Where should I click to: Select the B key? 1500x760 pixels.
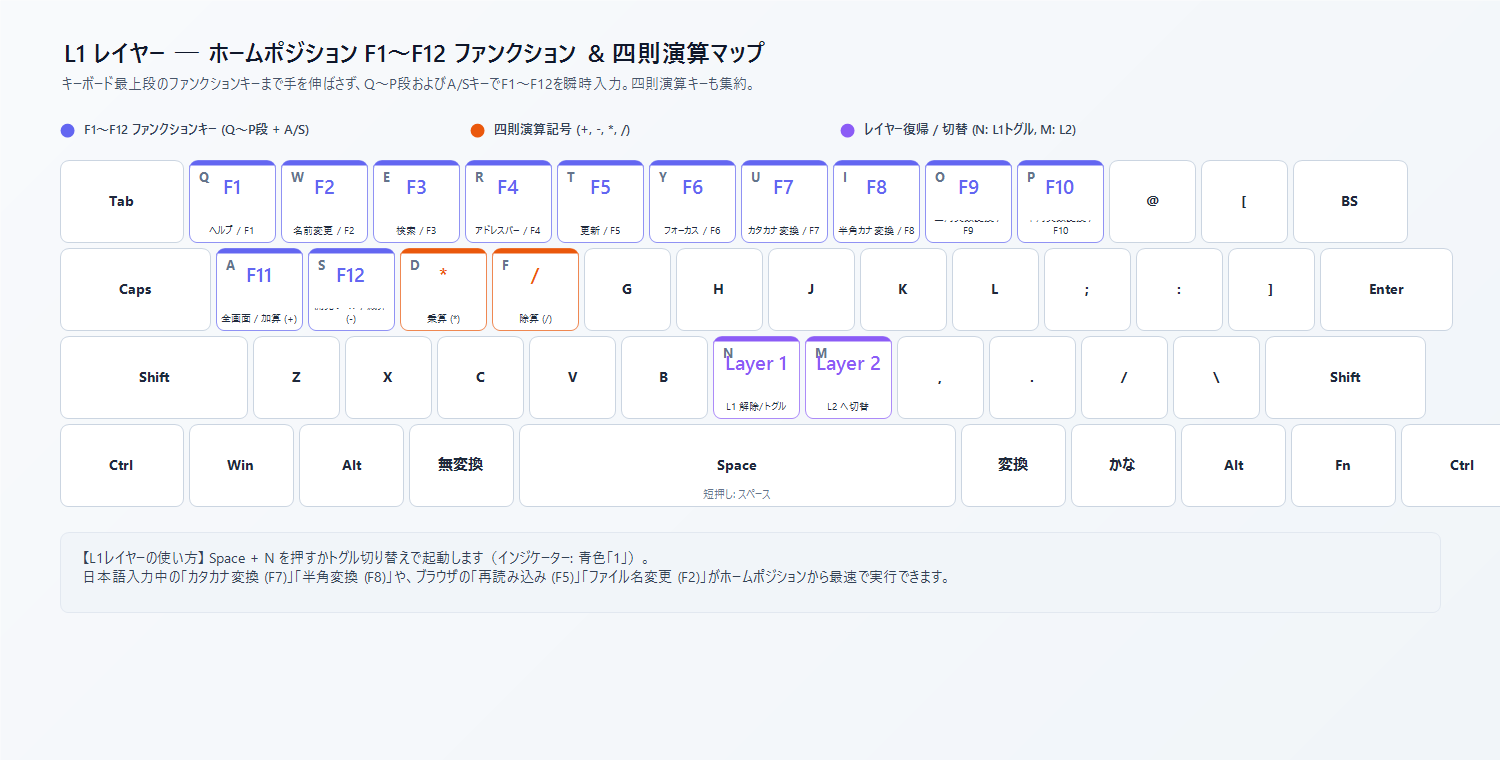[664, 377]
